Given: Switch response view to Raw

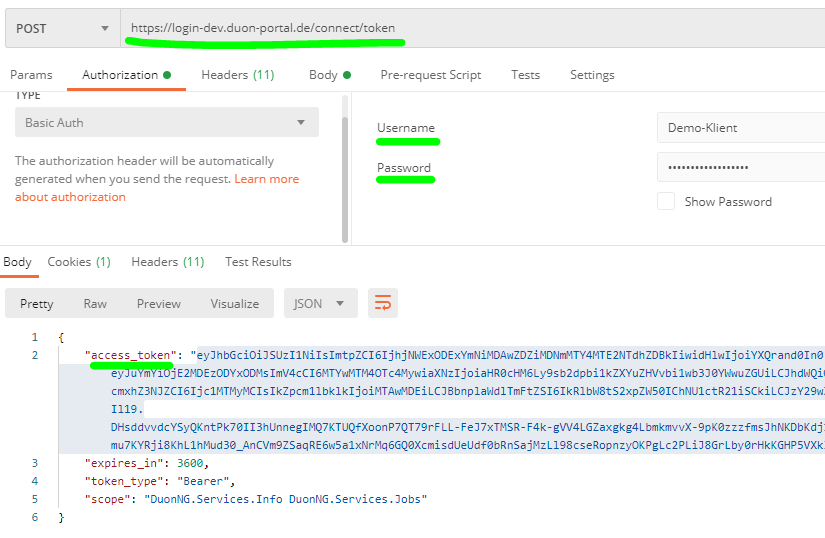Looking at the screenshot, I should click(95, 303).
